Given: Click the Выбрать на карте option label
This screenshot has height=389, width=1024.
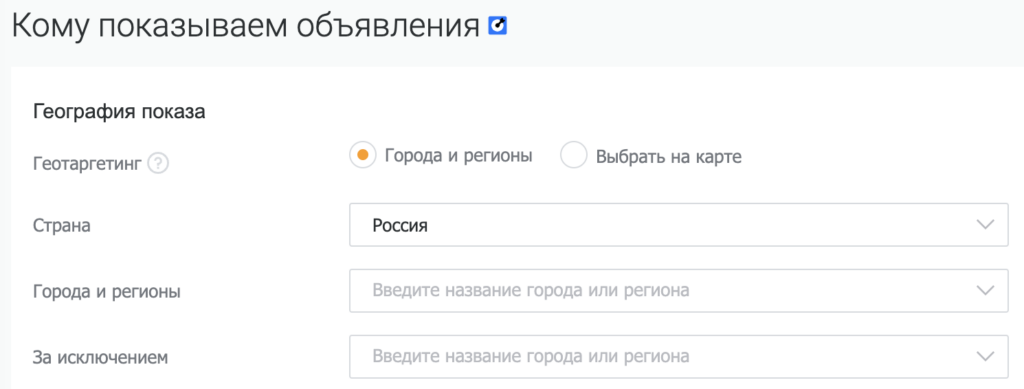Looking at the screenshot, I should pyautogui.click(x=669, y=157).
